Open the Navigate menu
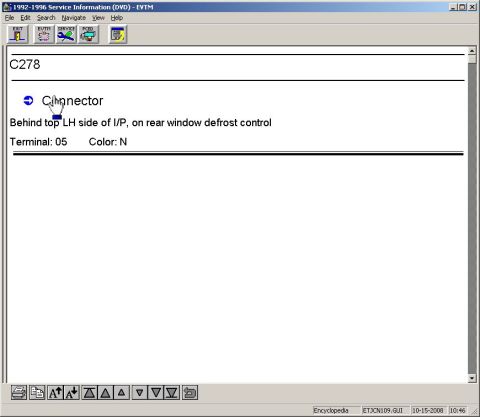 [73, 18]
